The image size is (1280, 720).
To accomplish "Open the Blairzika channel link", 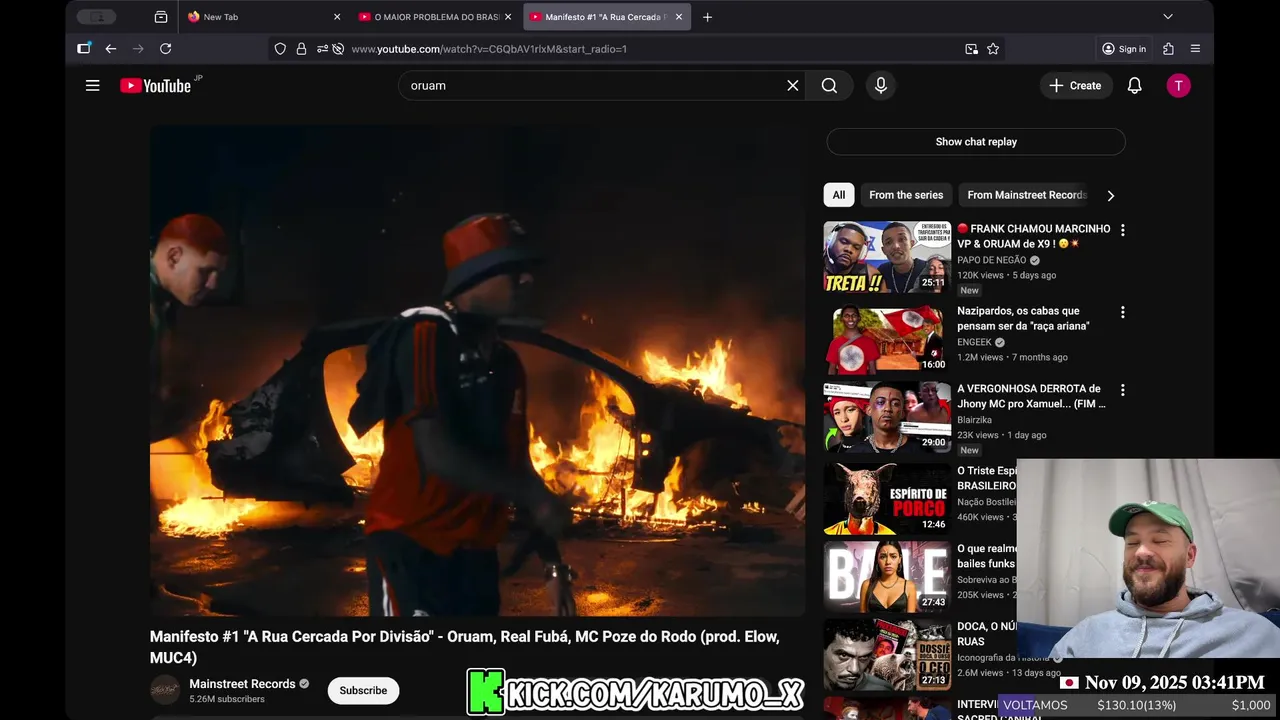I will click(974, 420).
